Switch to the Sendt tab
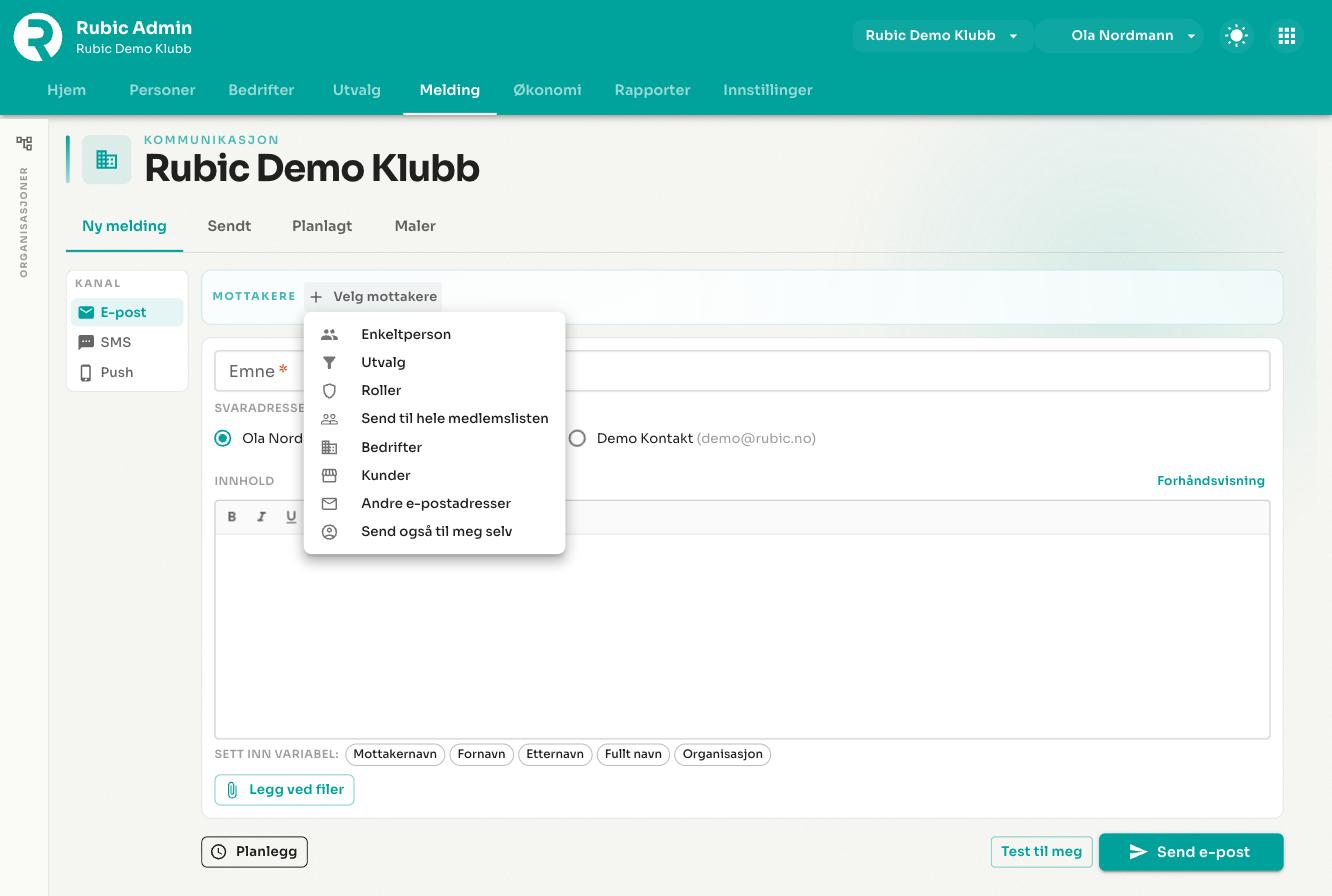The width and height of the screenshot is (1332, 896). tap(229, 226)
